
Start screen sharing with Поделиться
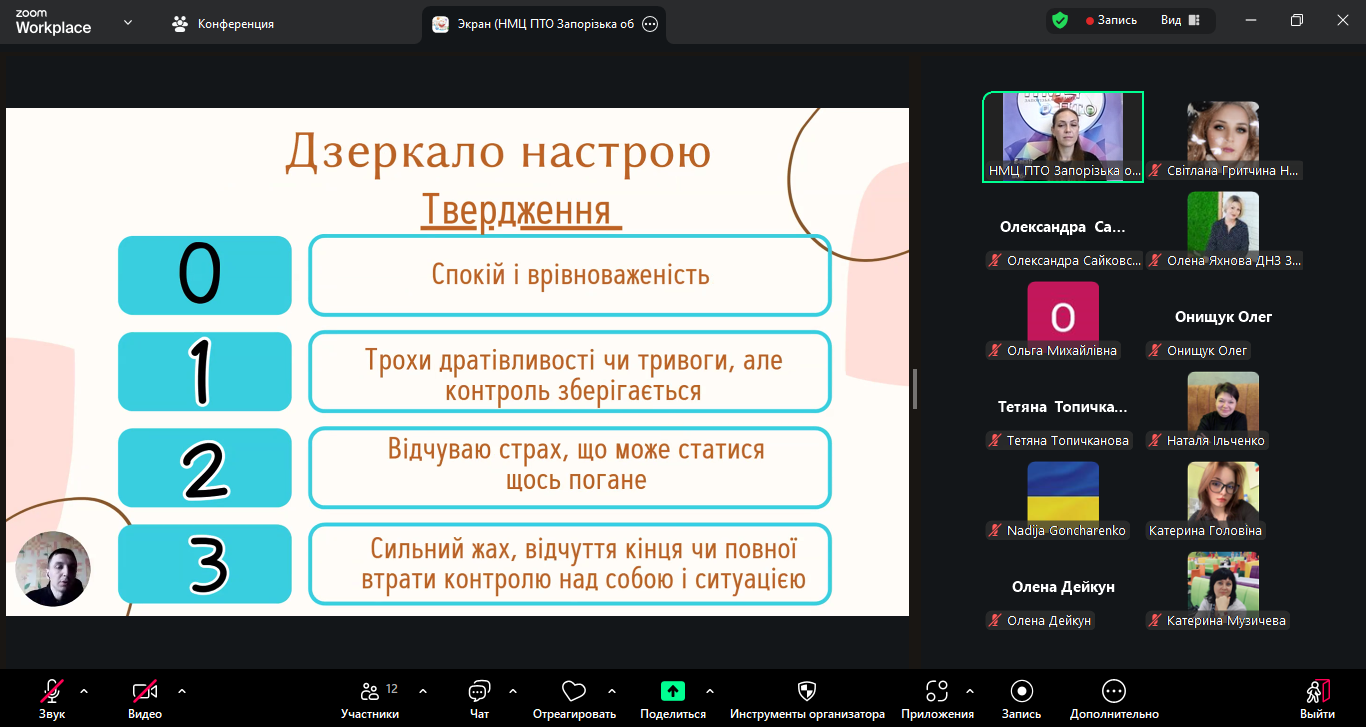click(673, 698)
